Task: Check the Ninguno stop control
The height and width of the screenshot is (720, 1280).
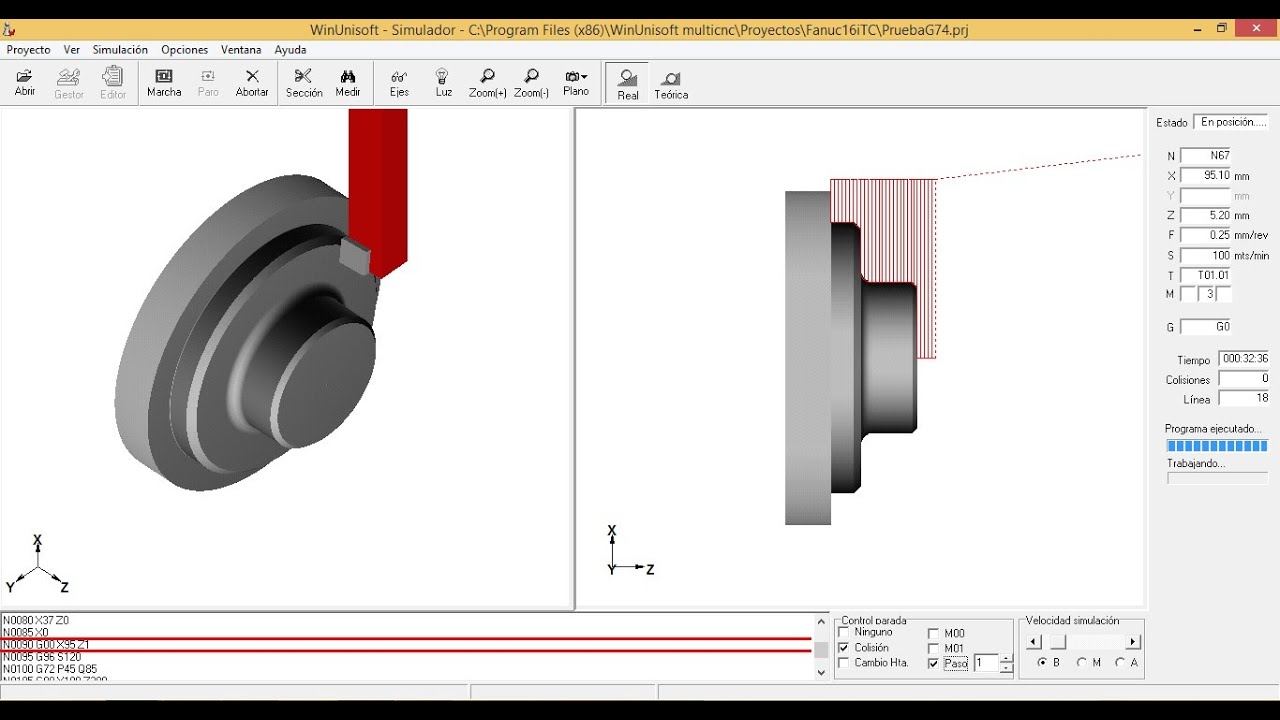Action: (843, 633)
